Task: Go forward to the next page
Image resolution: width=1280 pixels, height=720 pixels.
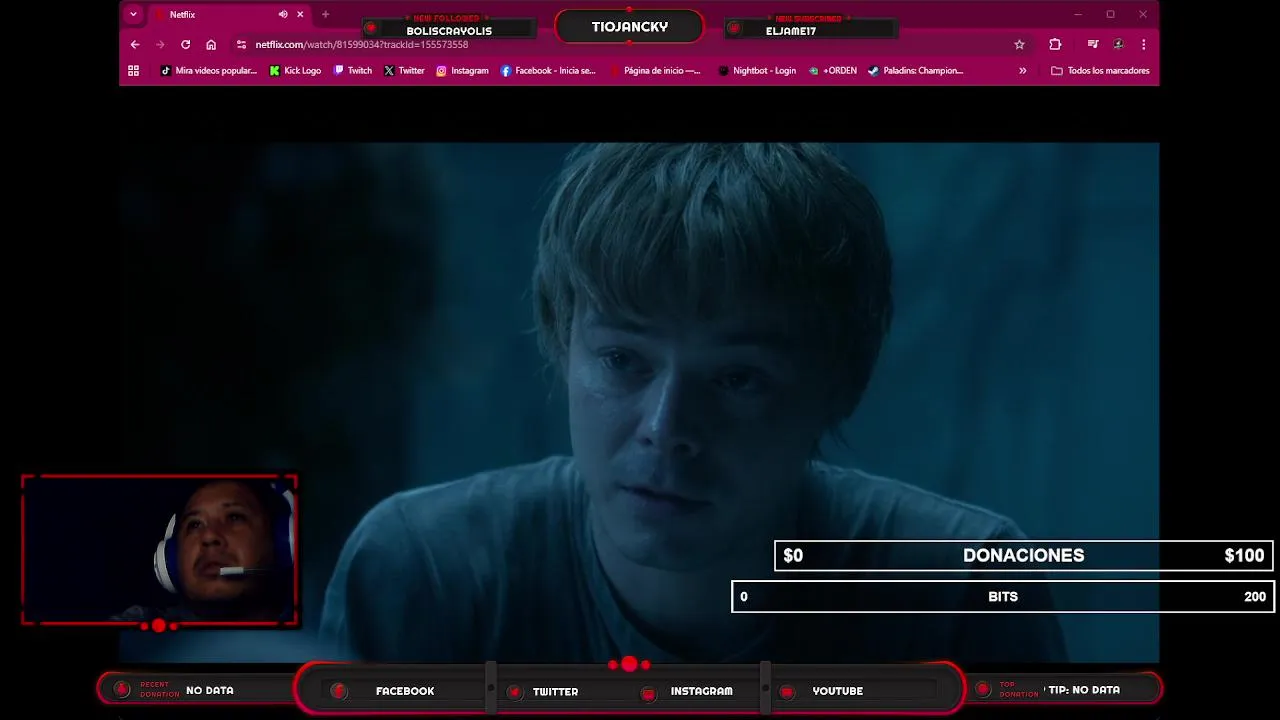Action: (160, 44)
